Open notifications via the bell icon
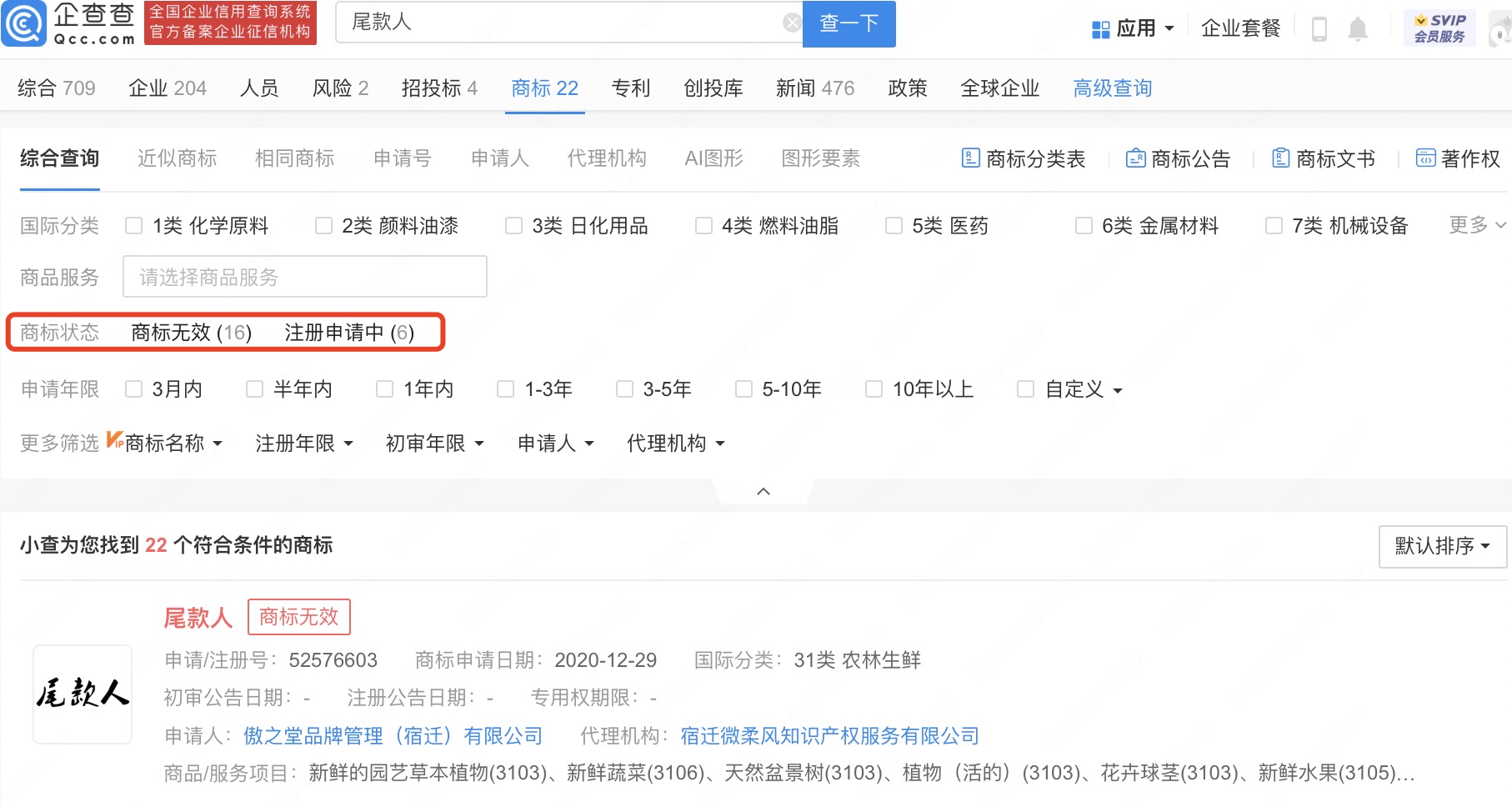 pyautogui.click(x=1359, y=27)
